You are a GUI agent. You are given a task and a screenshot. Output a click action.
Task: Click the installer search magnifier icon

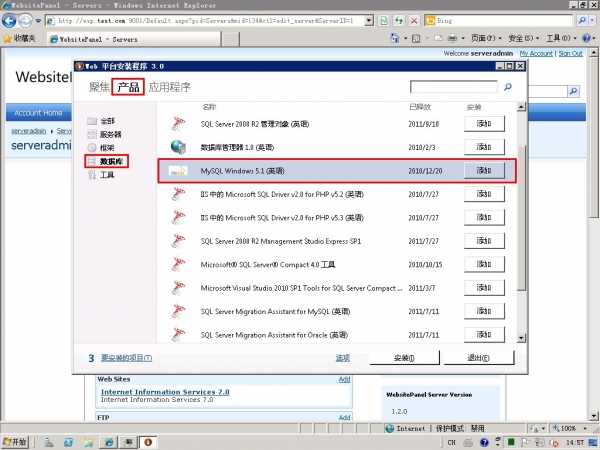(x=508, y=87)
